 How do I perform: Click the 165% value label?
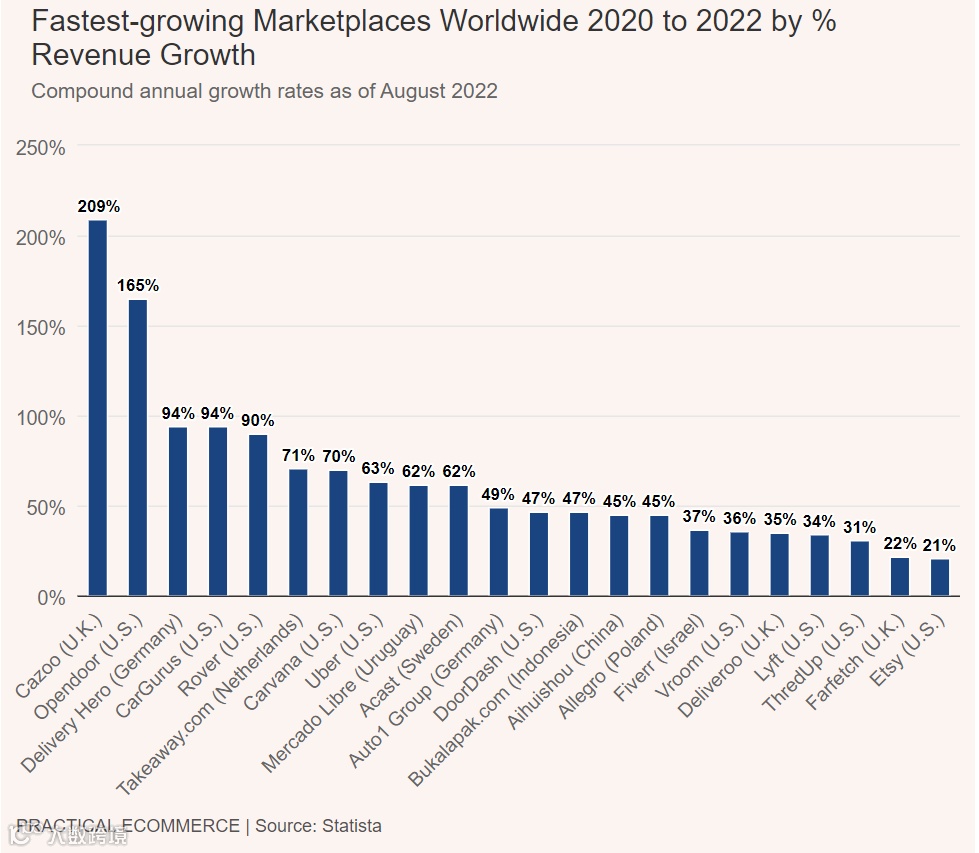coord(138,285)
